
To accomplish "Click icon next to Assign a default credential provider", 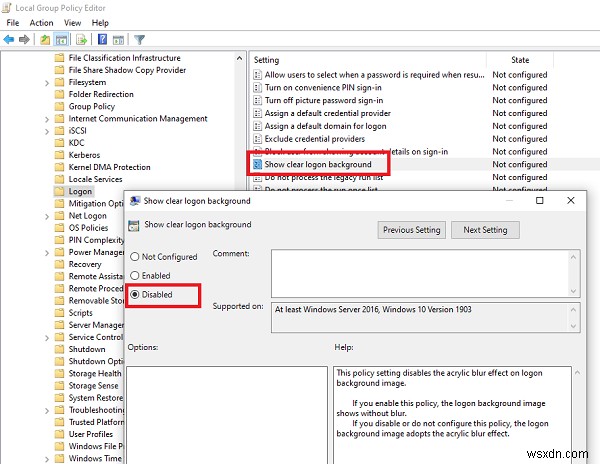I will coord(258,113).
